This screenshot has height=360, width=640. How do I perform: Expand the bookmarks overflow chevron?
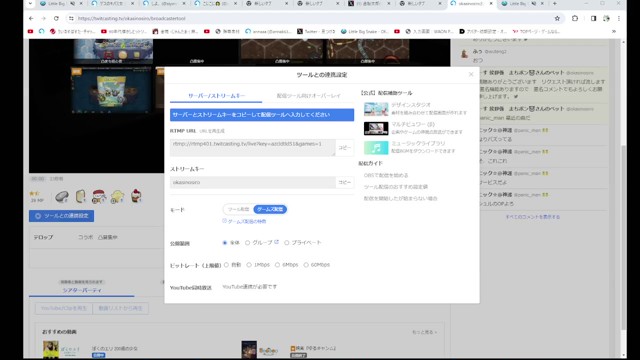(614, 31)
